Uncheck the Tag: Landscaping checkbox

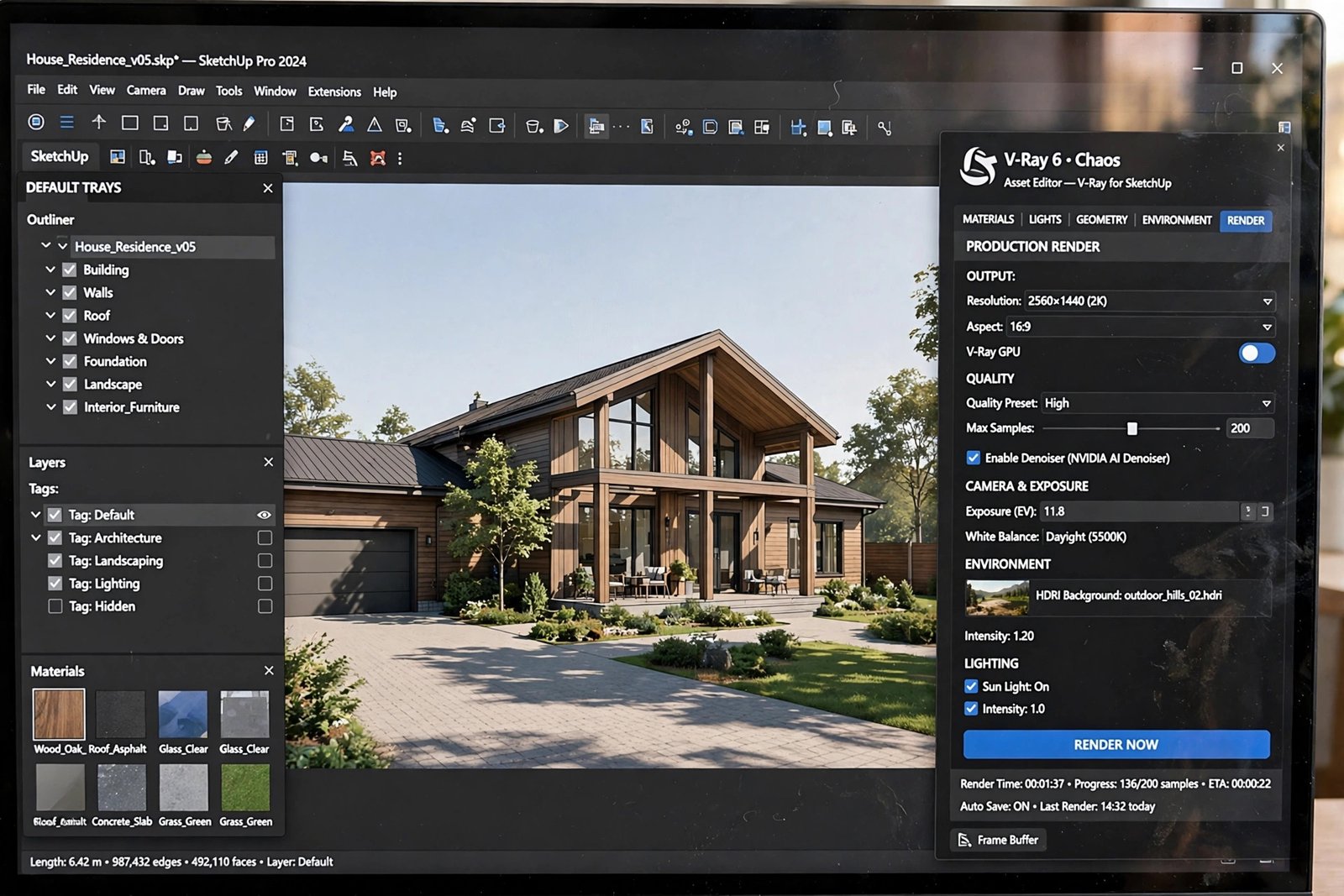click(55, 560)
